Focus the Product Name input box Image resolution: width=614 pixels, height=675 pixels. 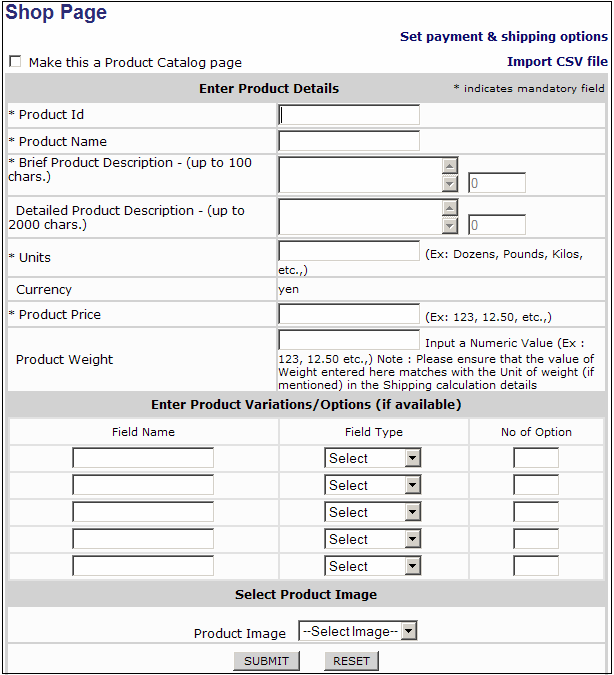click(348, 141)
